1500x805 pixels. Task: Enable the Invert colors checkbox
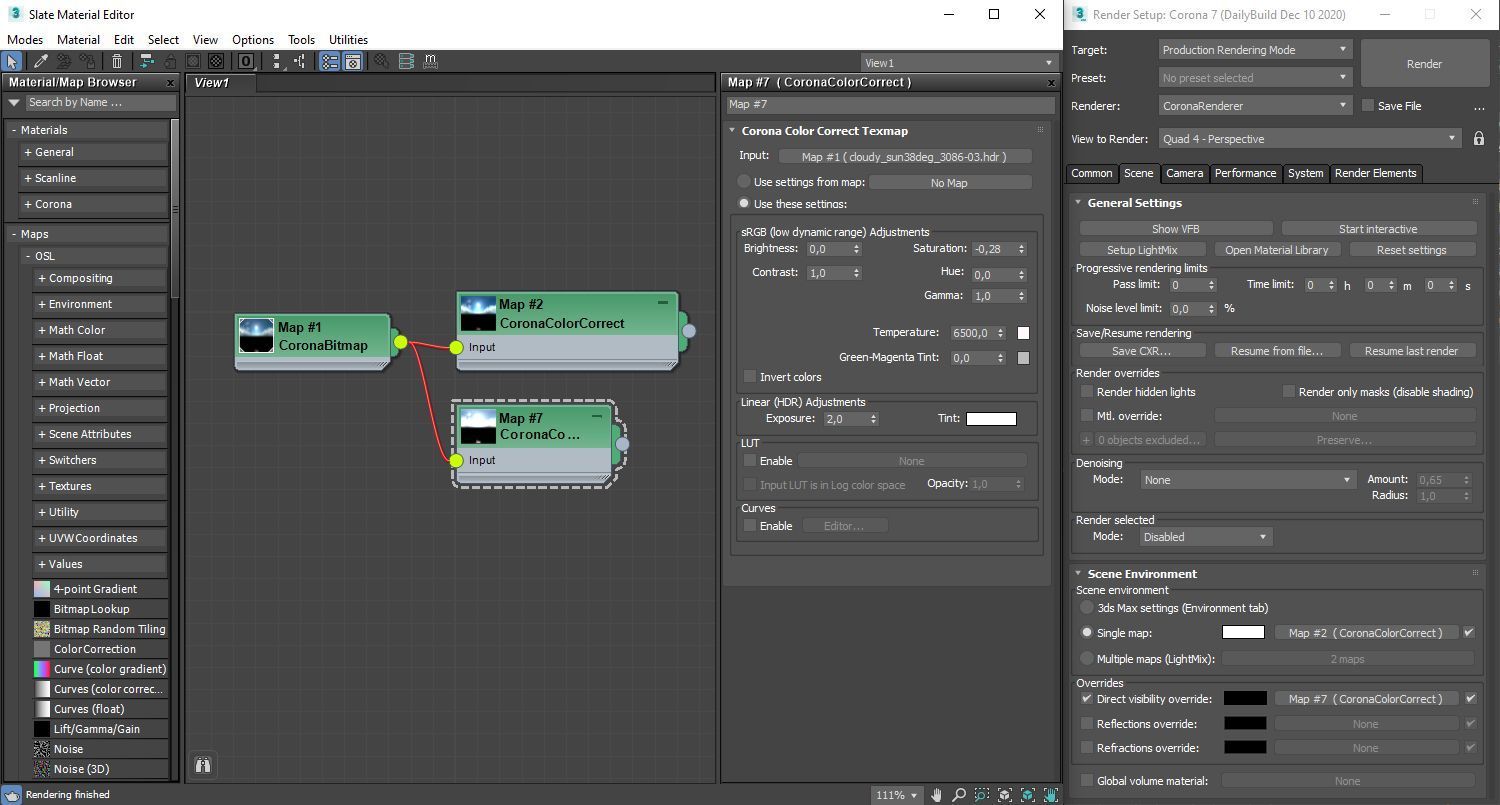coord(750,377)
